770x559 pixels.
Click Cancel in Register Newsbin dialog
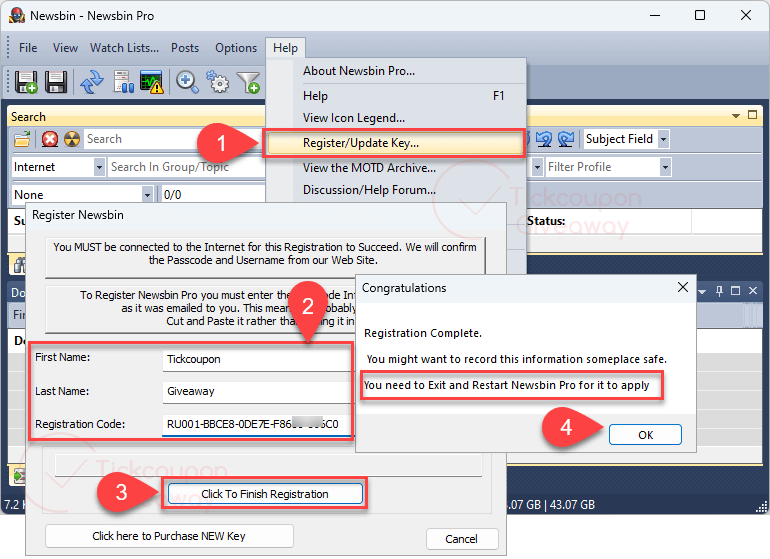pos(462,539)
